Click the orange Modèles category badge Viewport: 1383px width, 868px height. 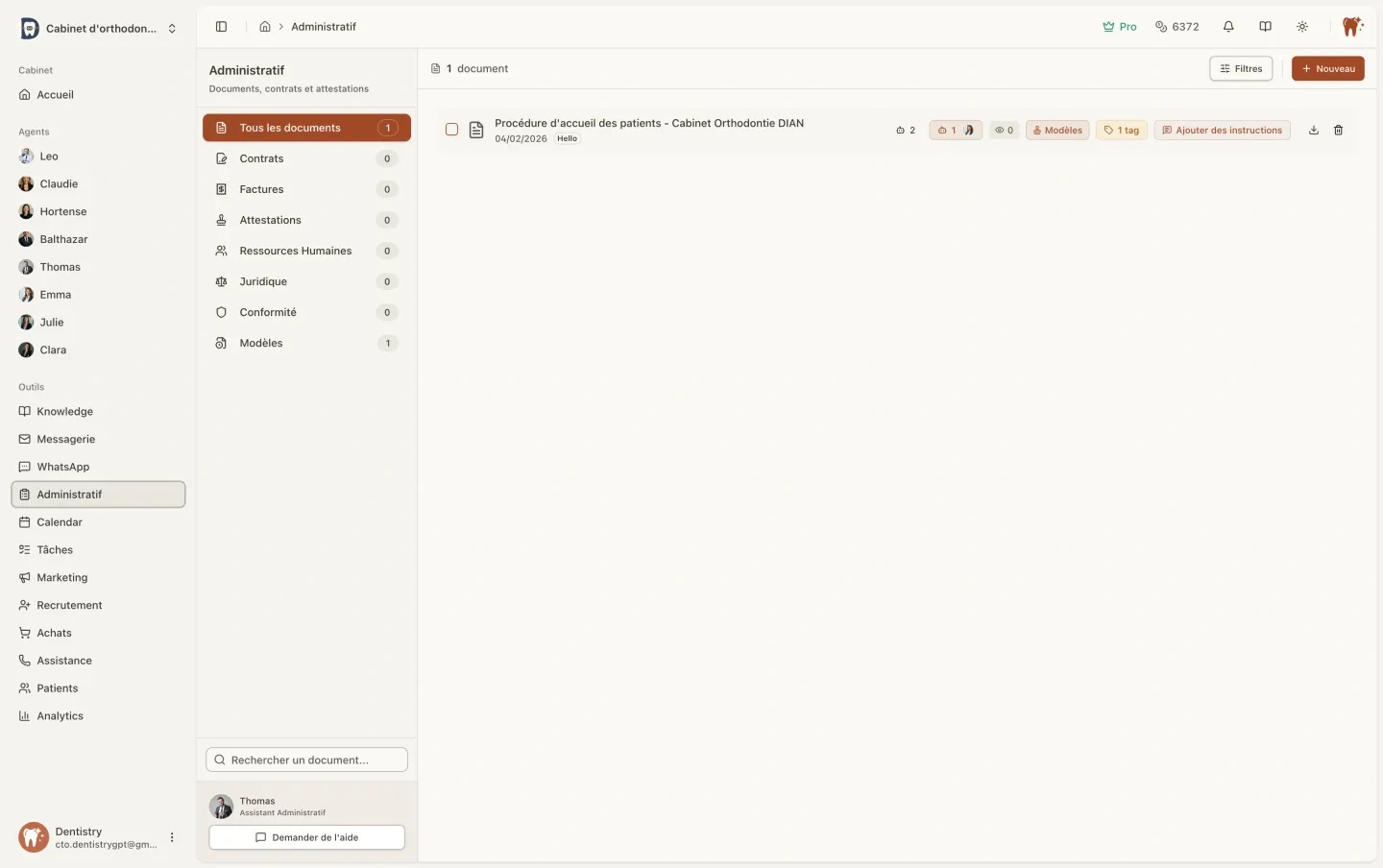tap(1056, 131)
